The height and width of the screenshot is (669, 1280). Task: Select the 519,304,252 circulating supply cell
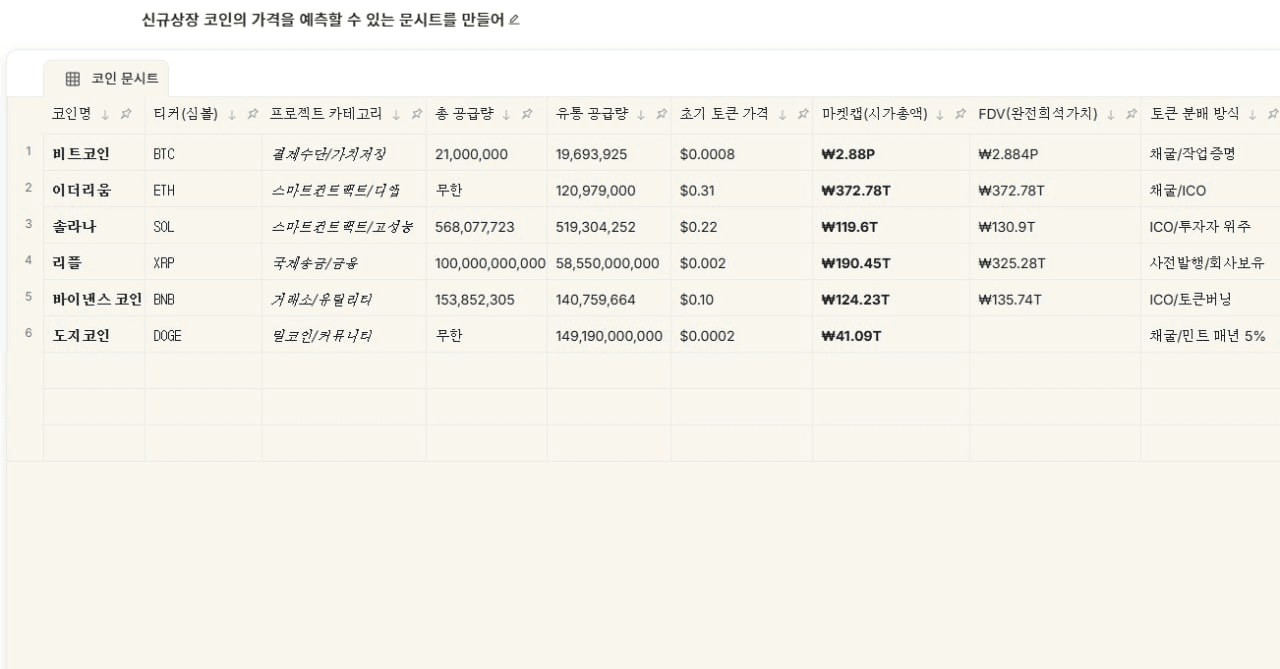click(609, 225)
